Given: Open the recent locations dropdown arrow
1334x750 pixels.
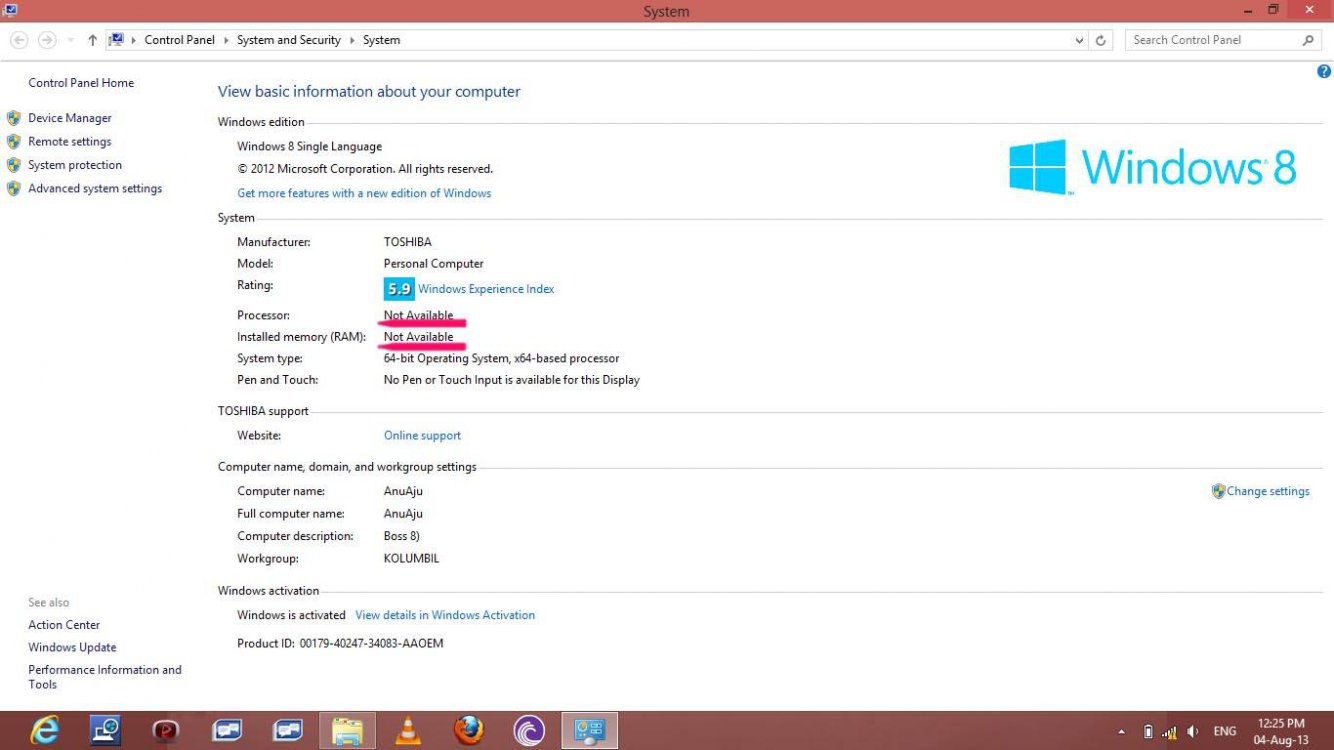Looking at the screenshot, I should point(71,40).
